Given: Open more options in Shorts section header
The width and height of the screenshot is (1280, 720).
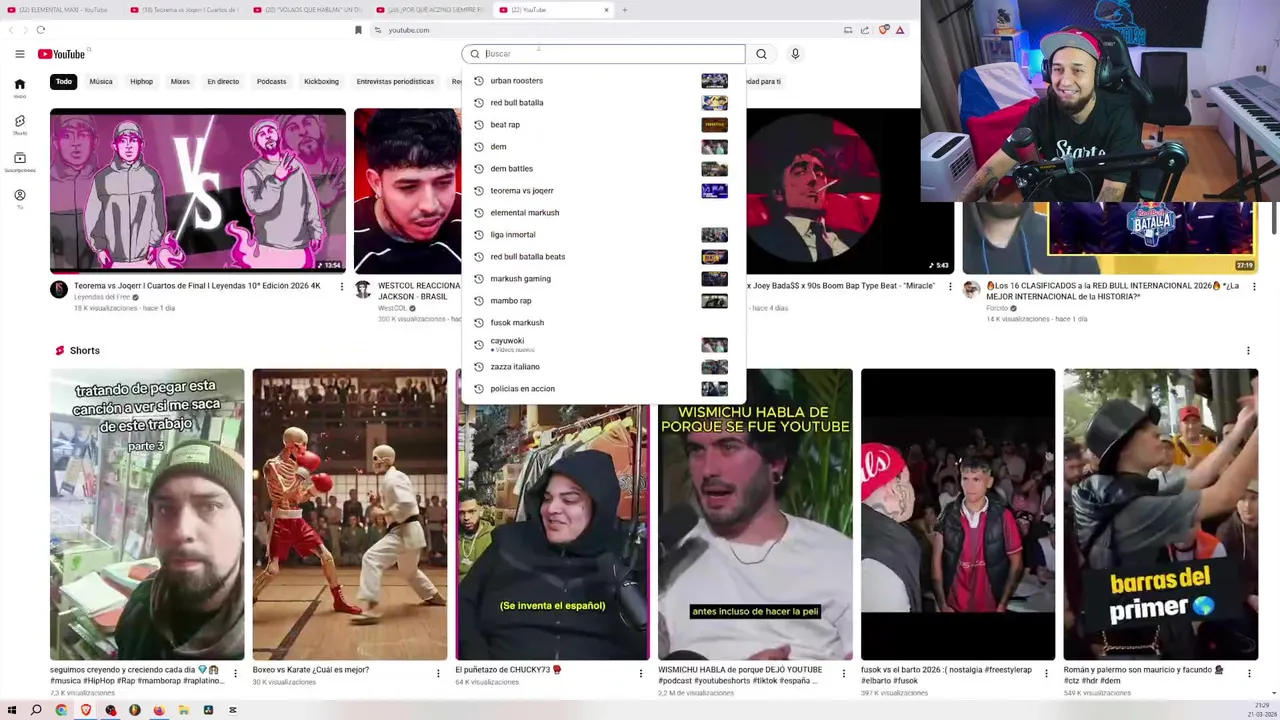Looking at the screenshot, I should (x=1248, y=351).
